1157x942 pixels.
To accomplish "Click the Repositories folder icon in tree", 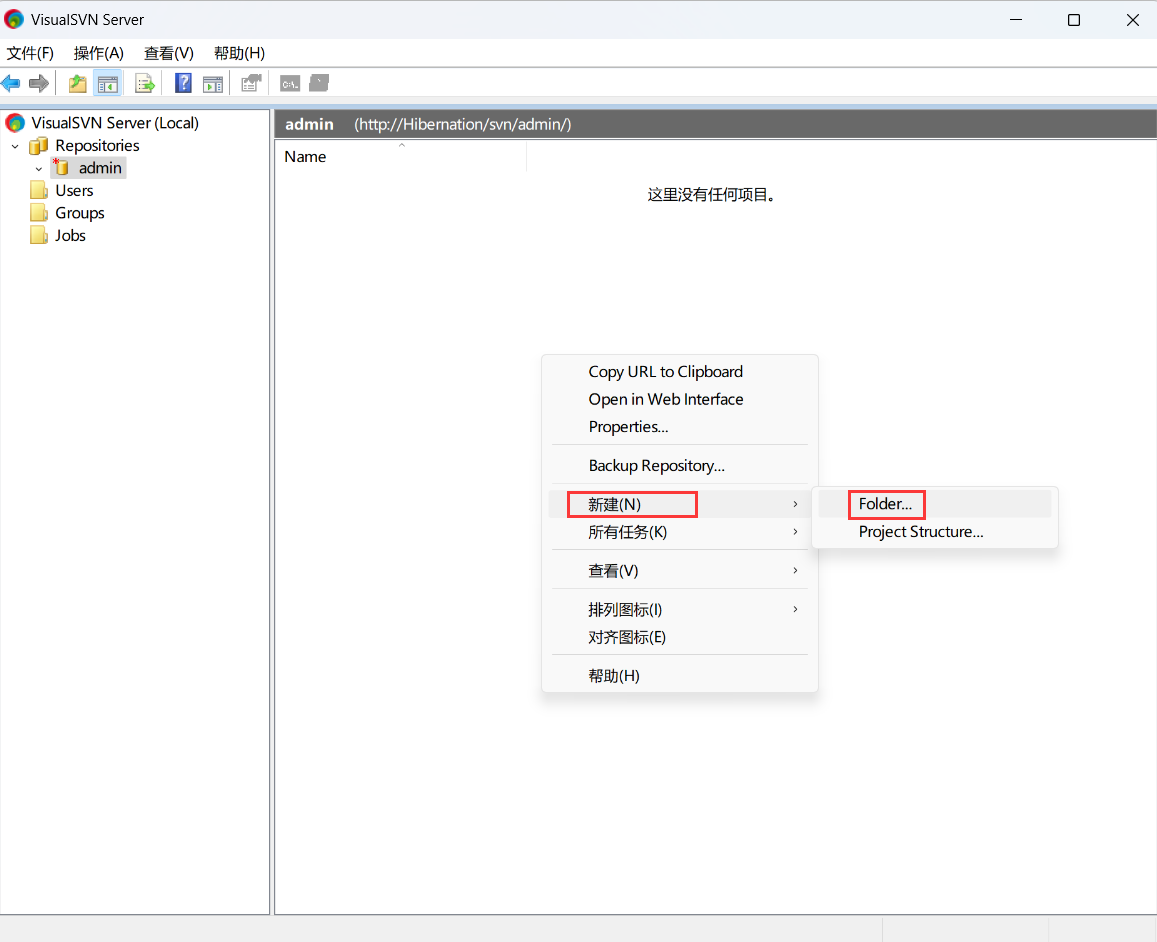I will coord(38,145).
